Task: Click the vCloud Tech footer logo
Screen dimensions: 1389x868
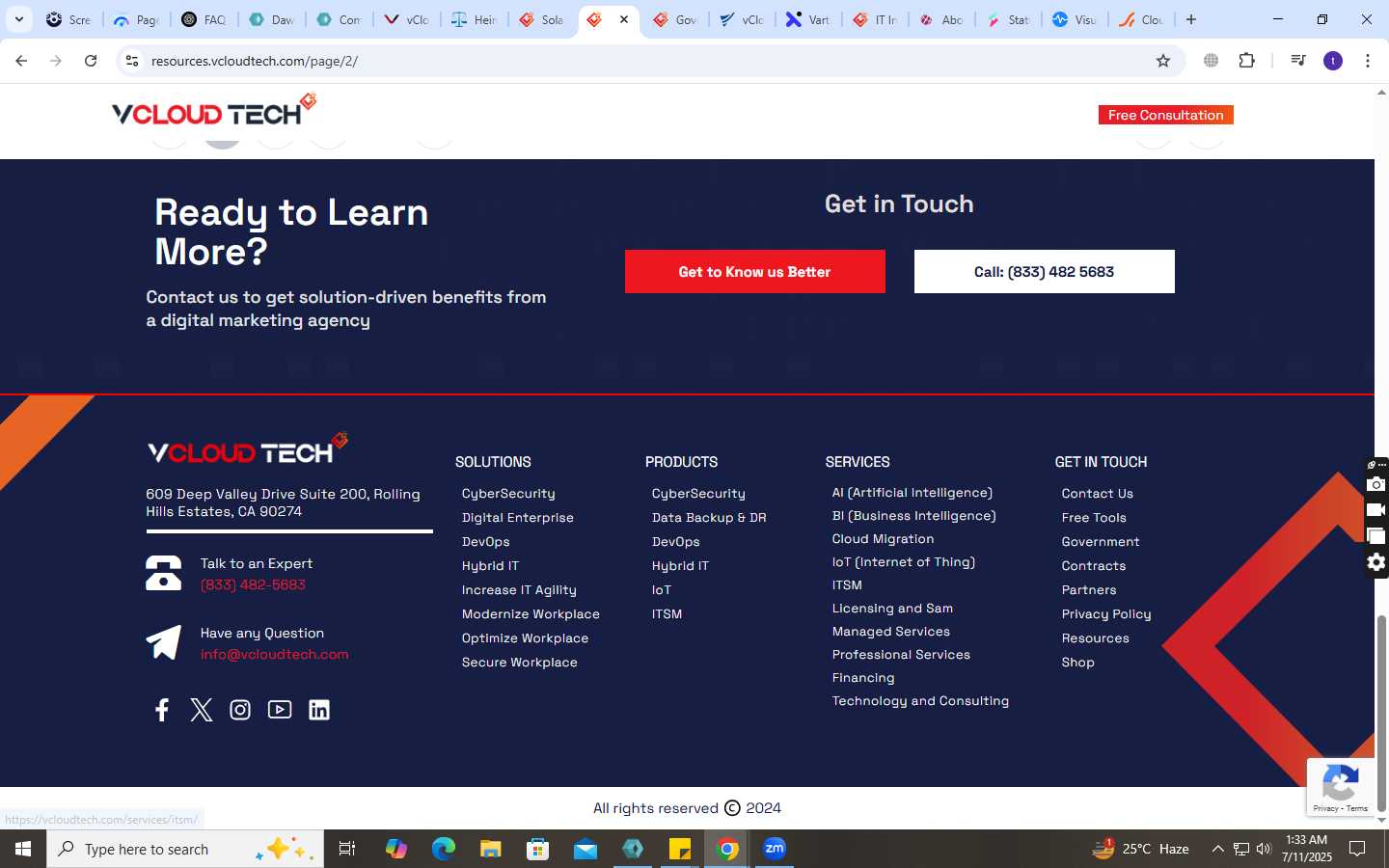Action: [x=248, y=448]
